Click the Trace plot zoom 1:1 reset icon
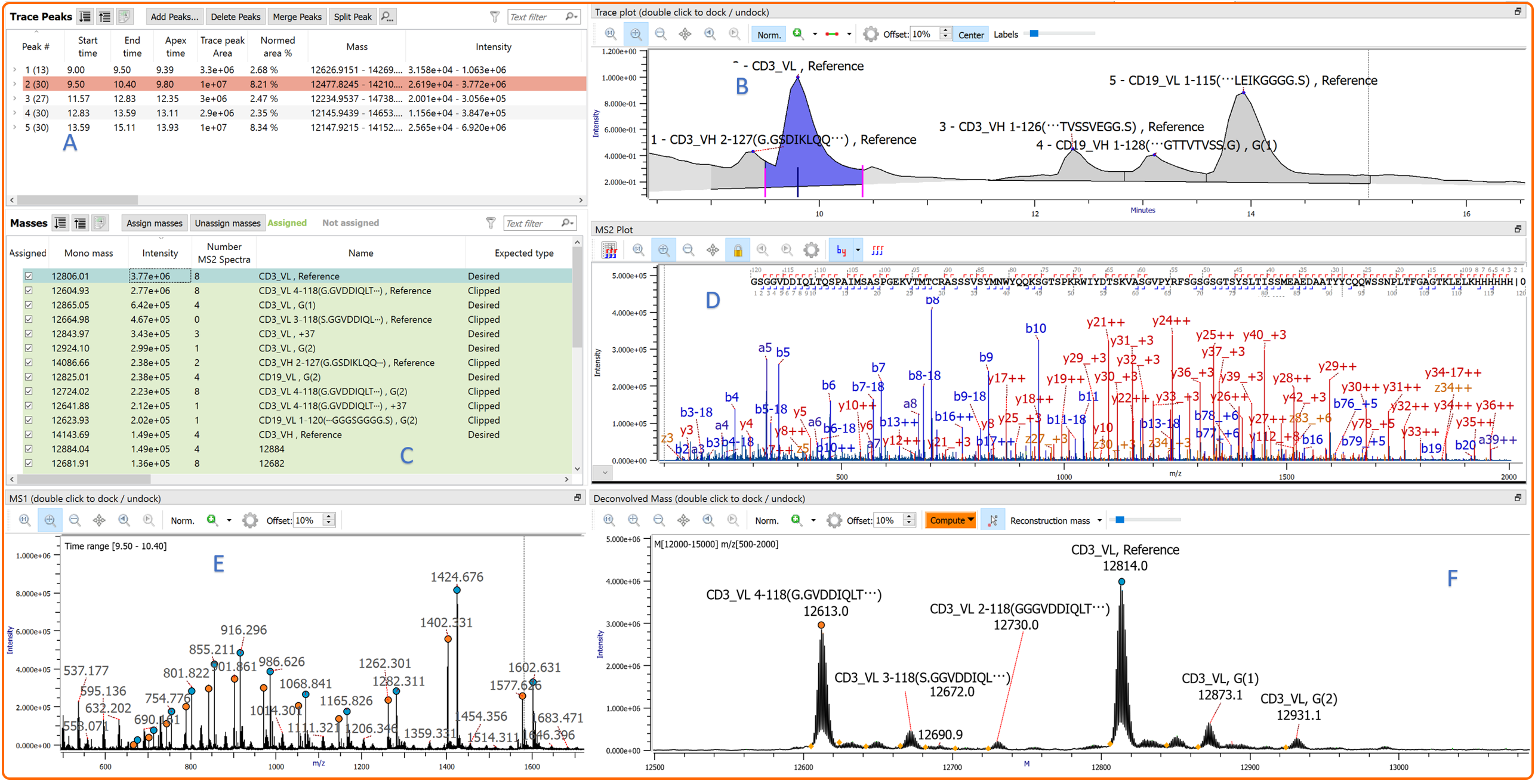The height and width of the screenshot is (784, 1538). (x=610, y=34)
